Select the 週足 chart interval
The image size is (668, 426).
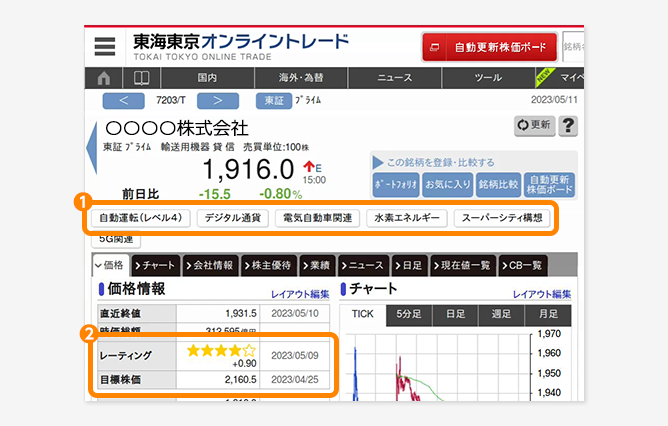501,314
